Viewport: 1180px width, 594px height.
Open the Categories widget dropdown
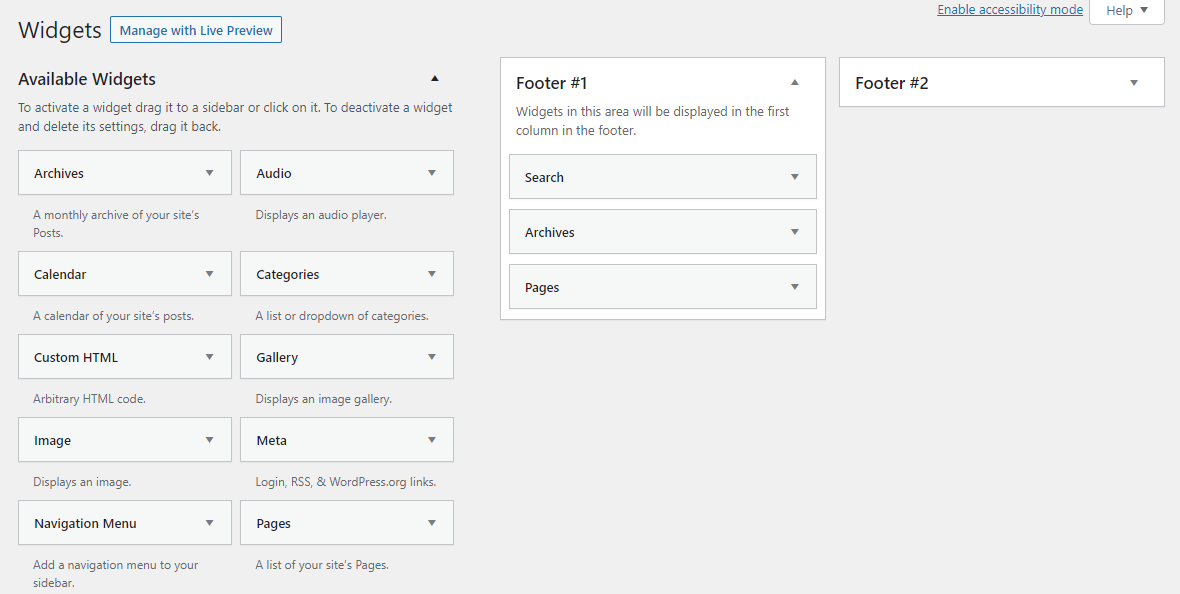click(432, 273)
